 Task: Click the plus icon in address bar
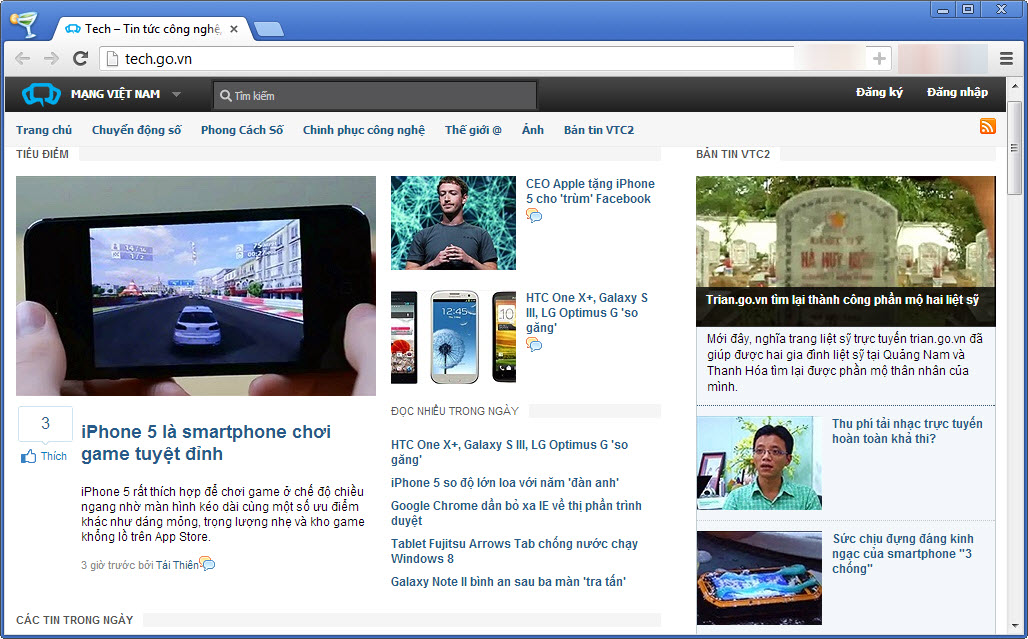[x=879, y=59]
